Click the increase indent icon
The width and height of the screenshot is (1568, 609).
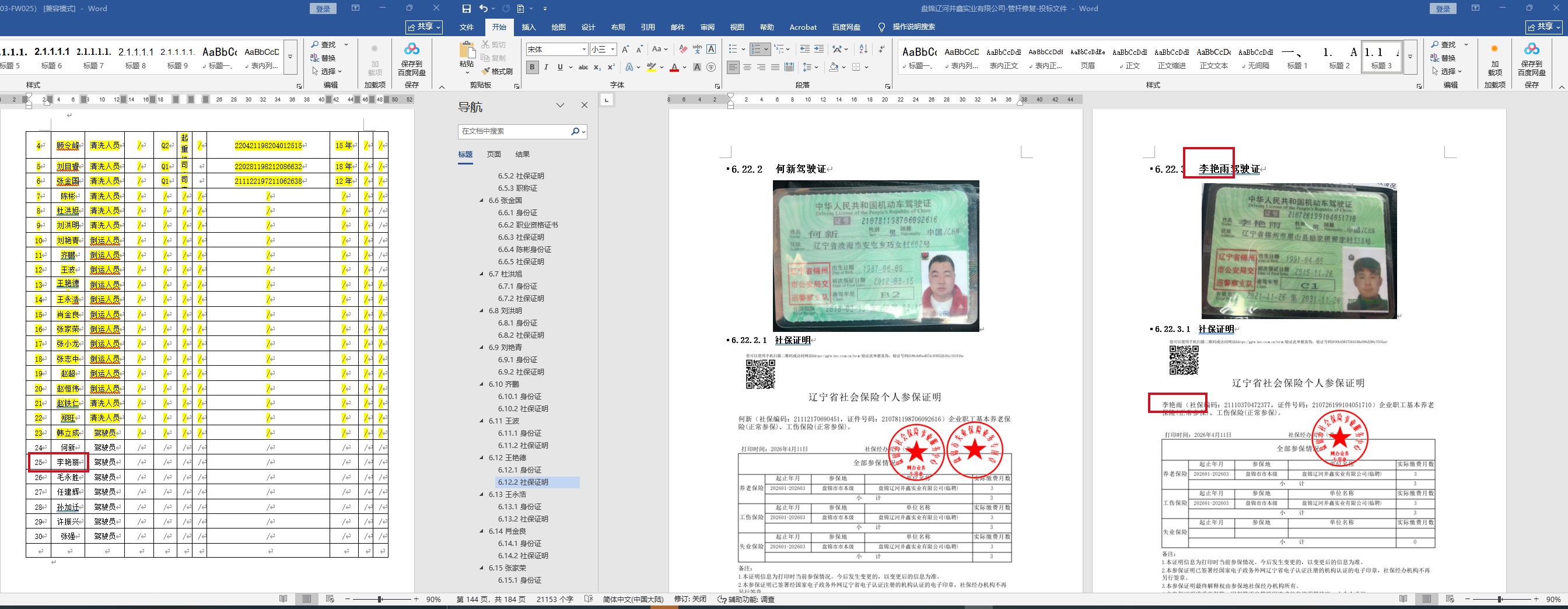point(818,50)
